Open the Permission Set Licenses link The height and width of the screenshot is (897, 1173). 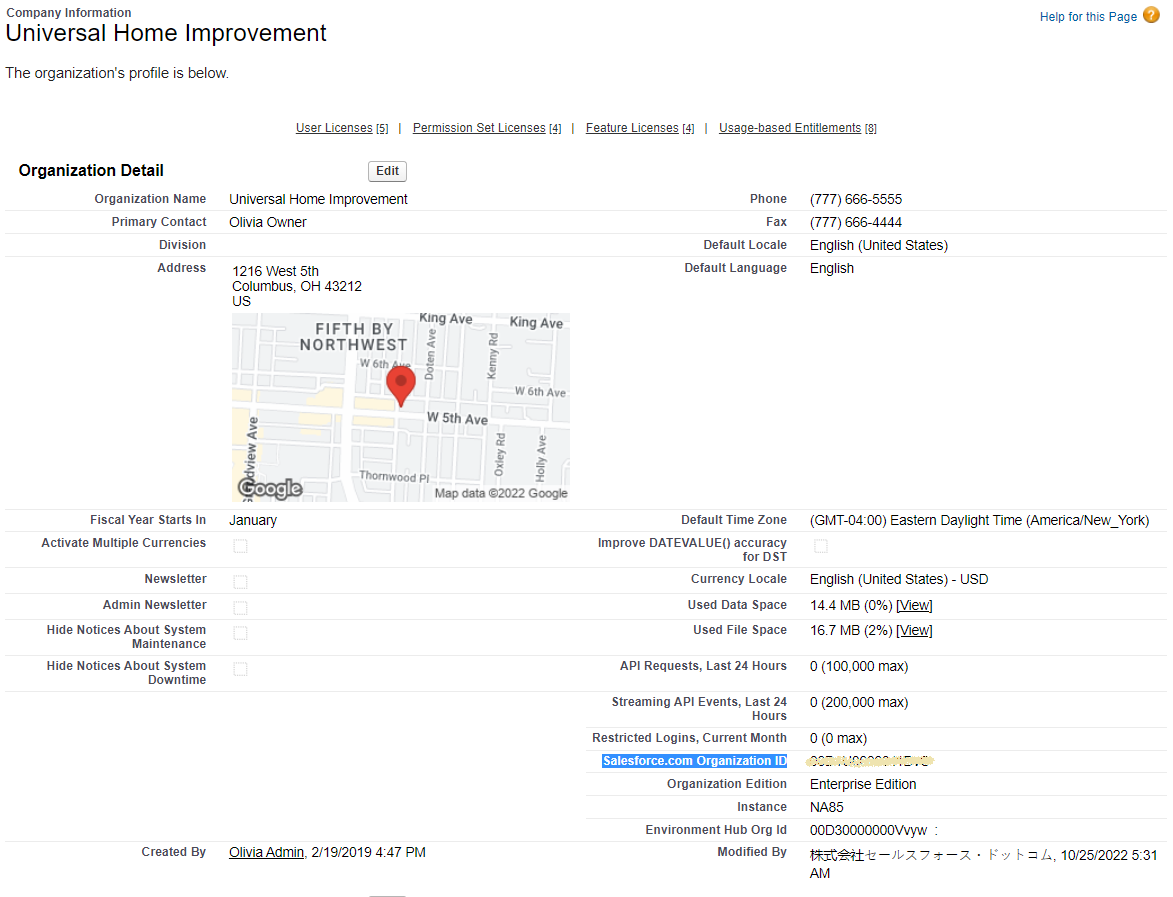[479, 128]
